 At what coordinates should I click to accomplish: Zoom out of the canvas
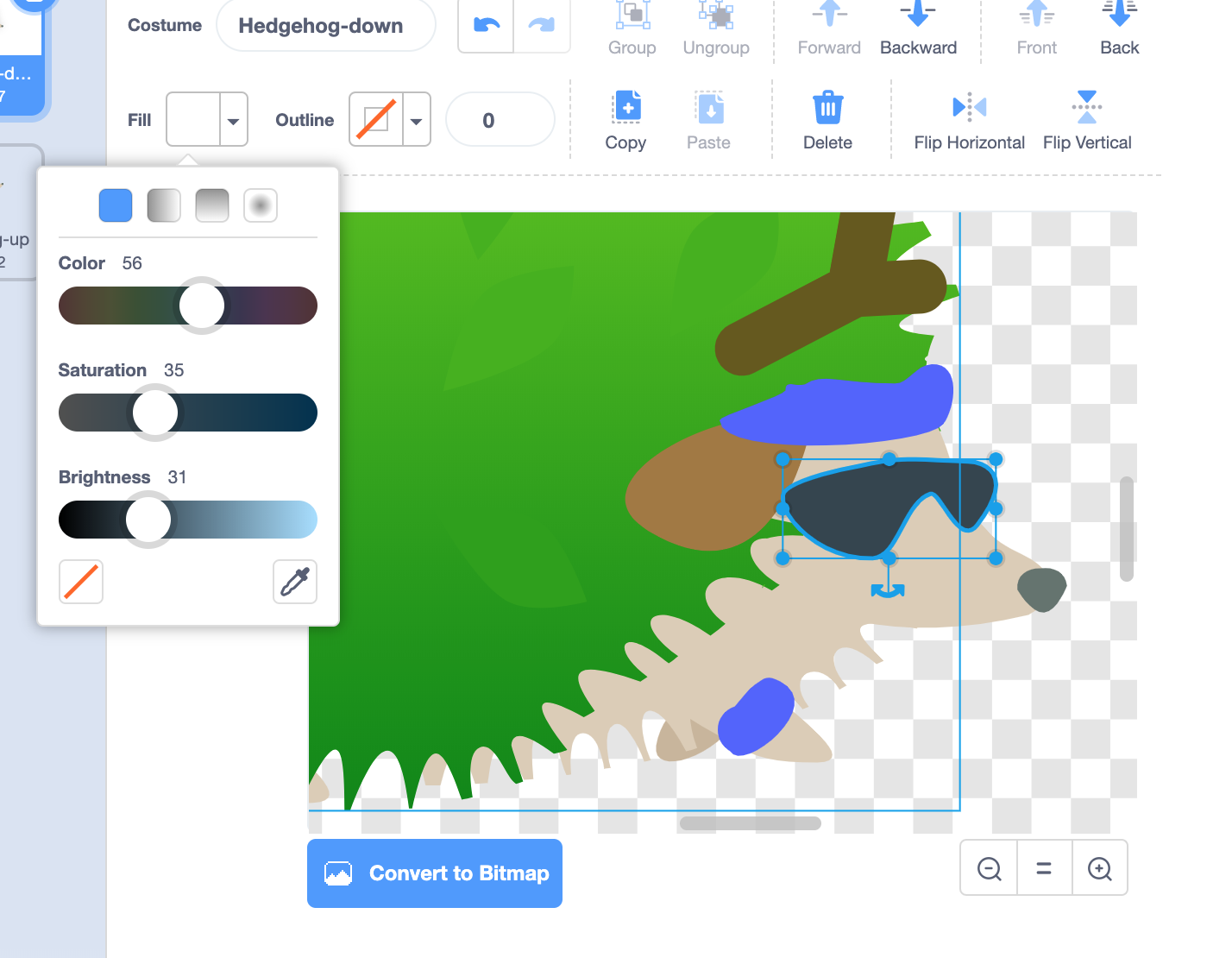988,867
